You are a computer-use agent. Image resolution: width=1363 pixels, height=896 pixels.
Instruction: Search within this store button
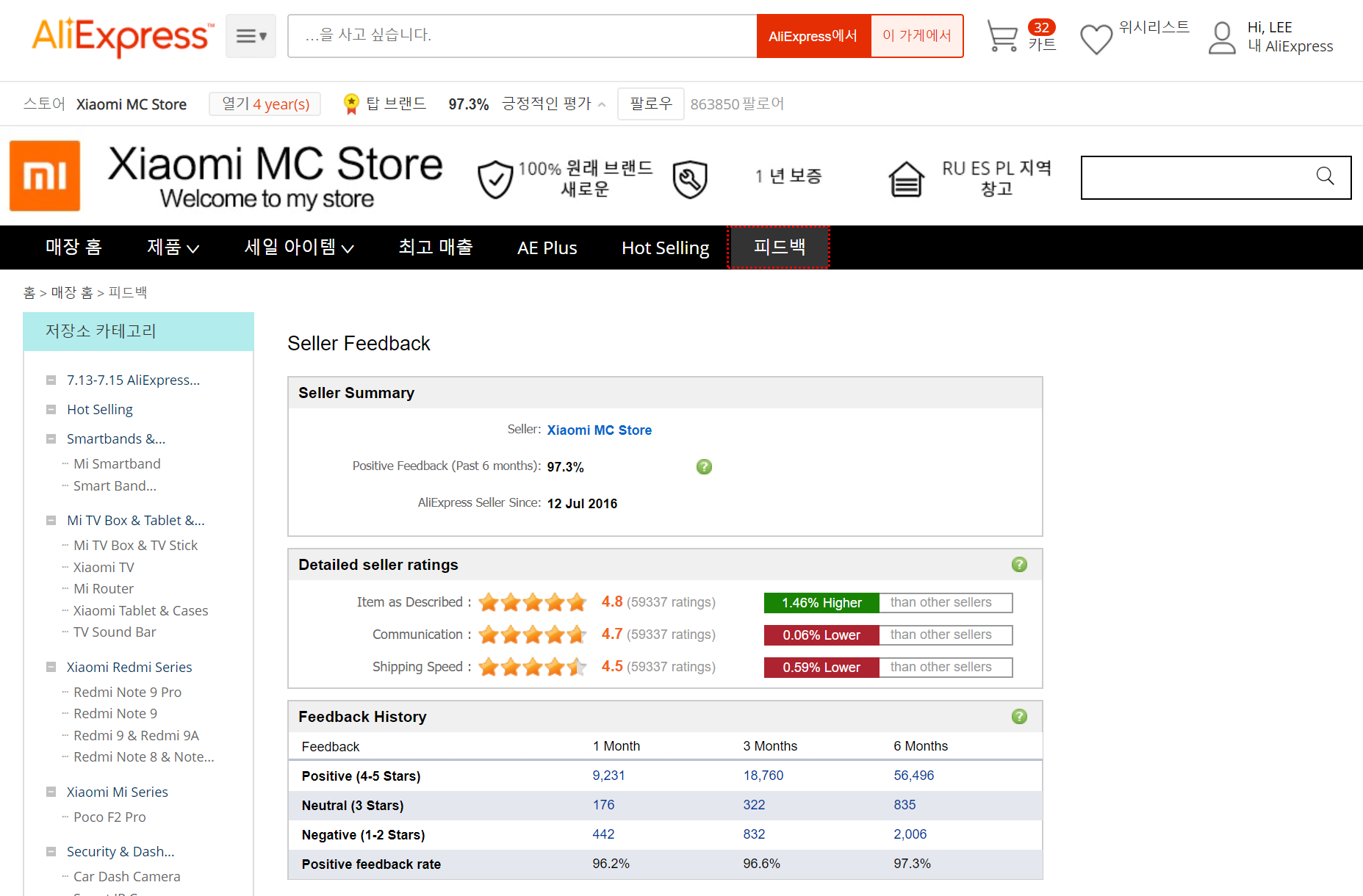[917, 36]
